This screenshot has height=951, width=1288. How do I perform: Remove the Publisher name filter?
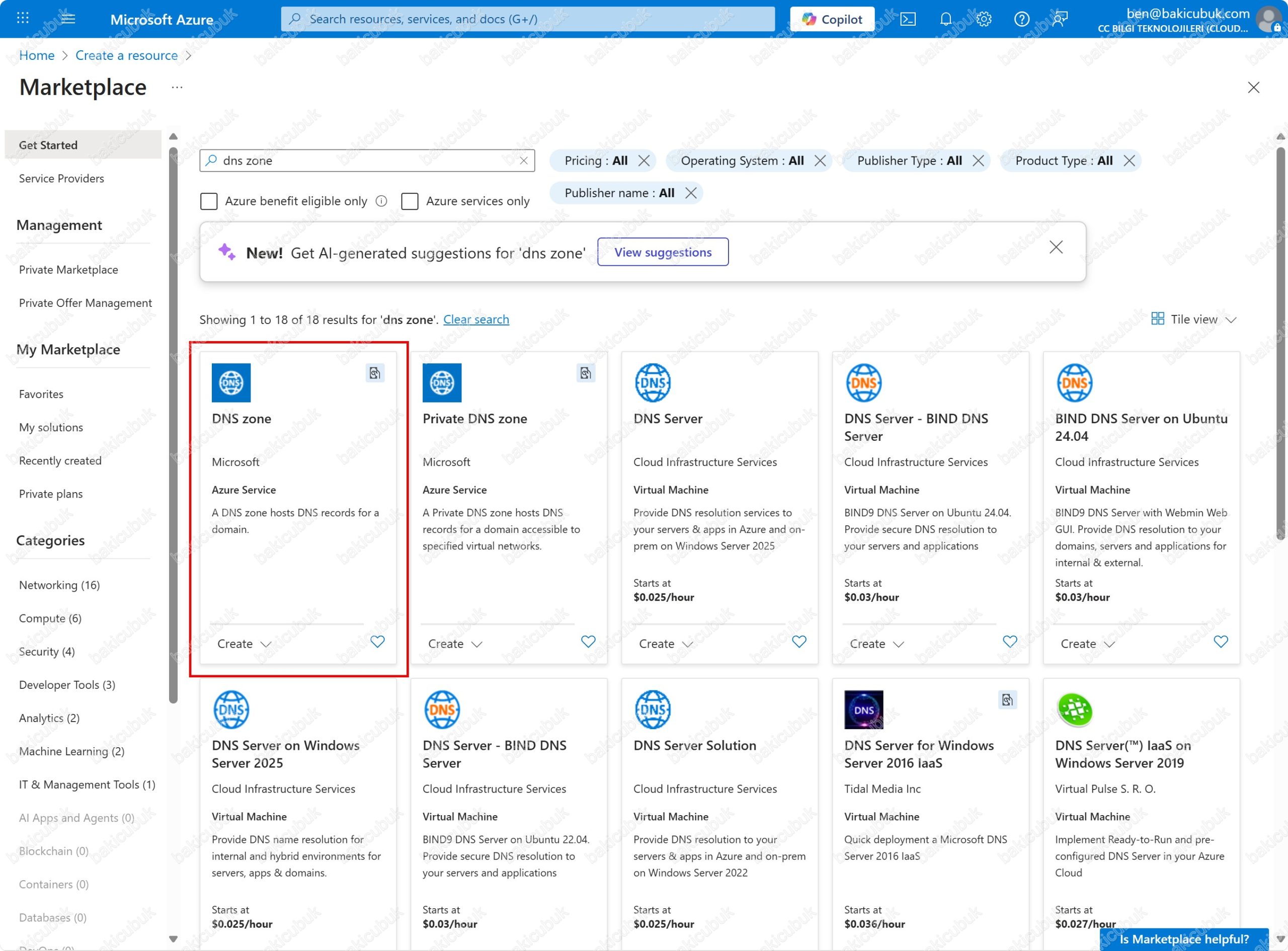[x=691, y=193]
